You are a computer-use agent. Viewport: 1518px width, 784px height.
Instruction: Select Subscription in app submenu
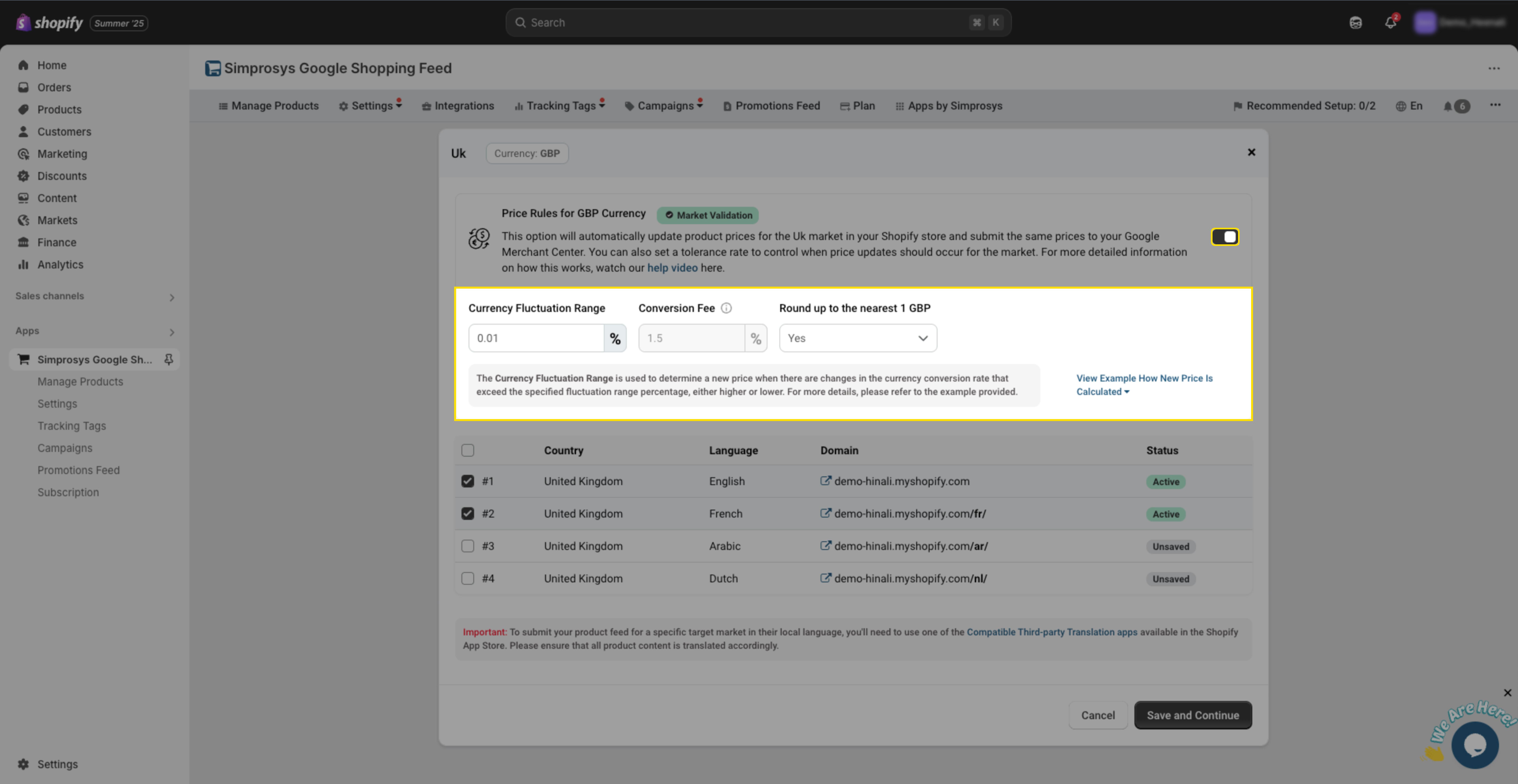[68, 492]
